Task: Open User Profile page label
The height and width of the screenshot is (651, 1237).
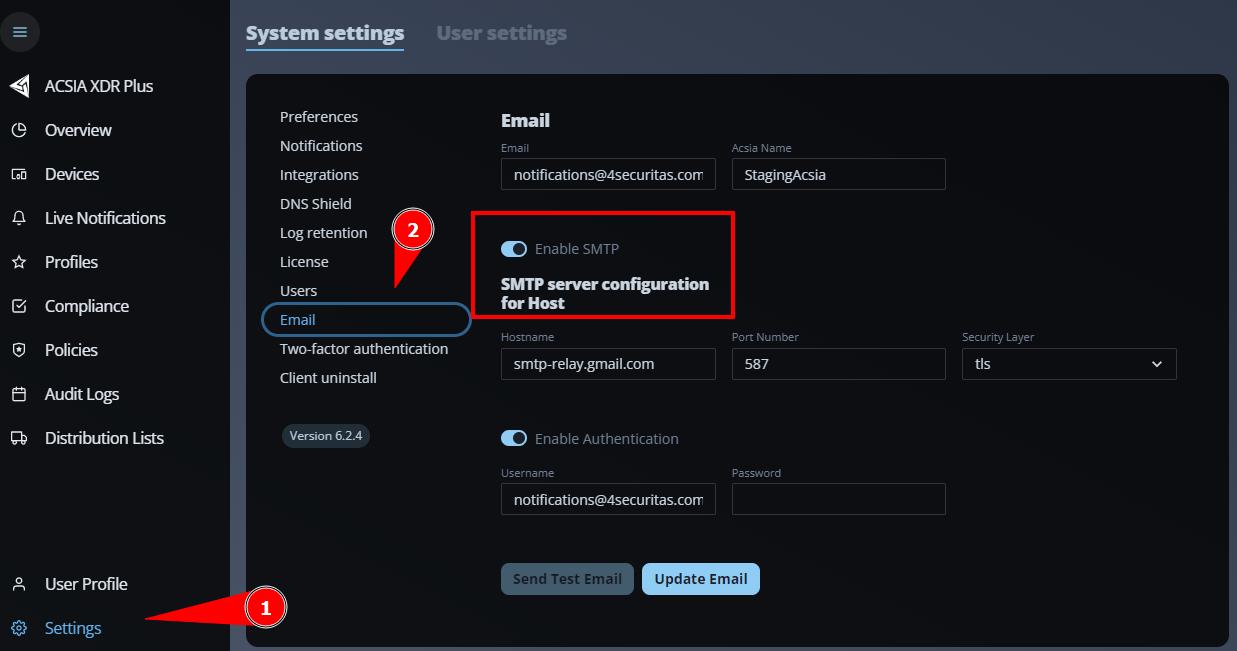Action: (86, 584)
